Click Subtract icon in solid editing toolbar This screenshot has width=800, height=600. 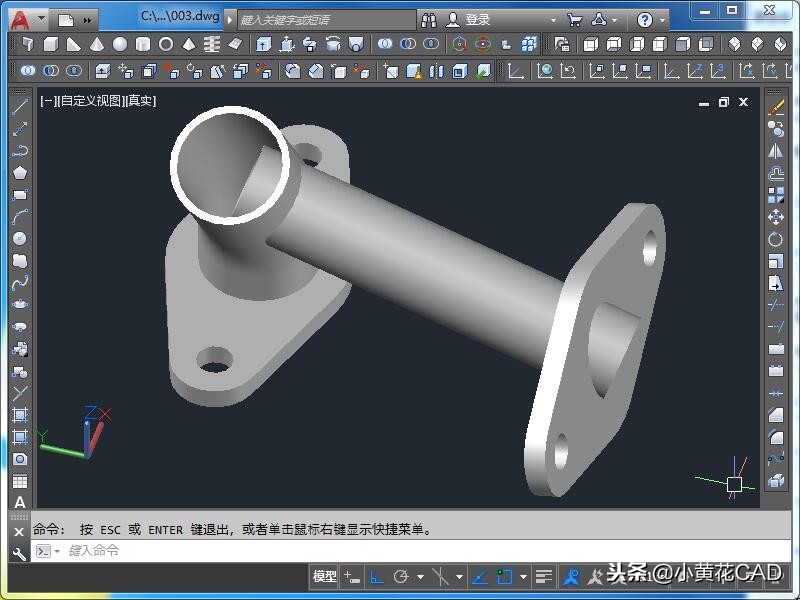pyautogui.click(x=51, y=70)
